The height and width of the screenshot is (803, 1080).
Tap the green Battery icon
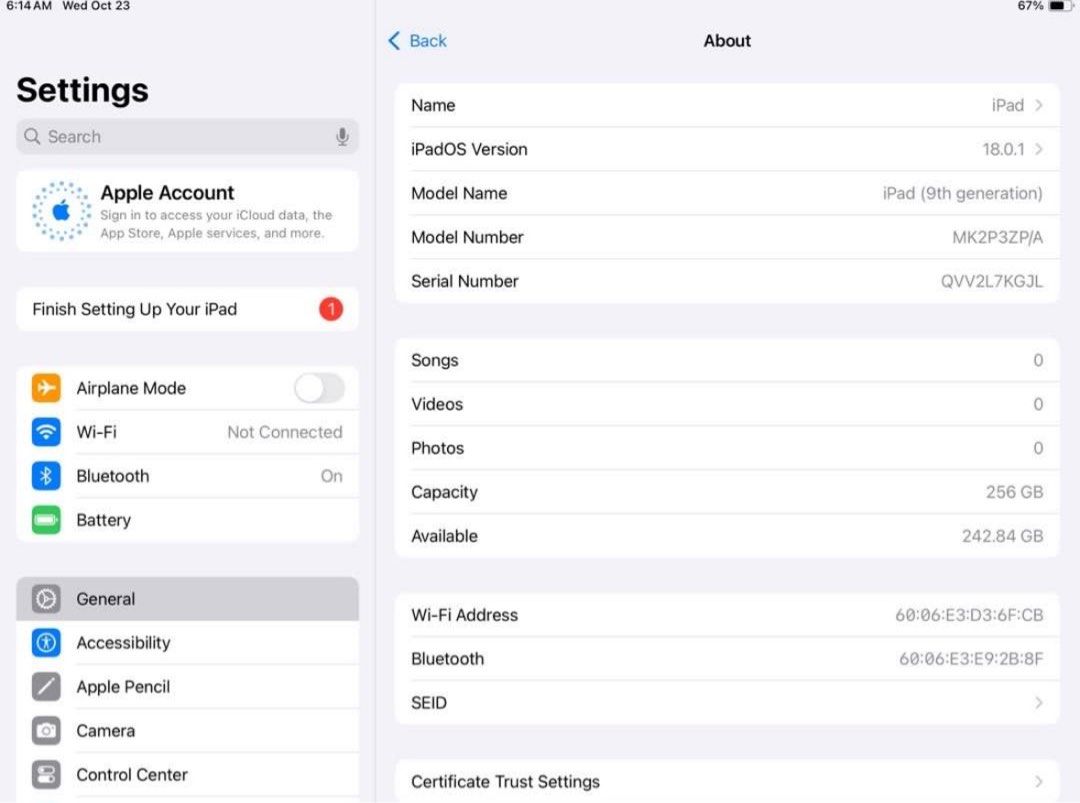(x=46, y=520)
